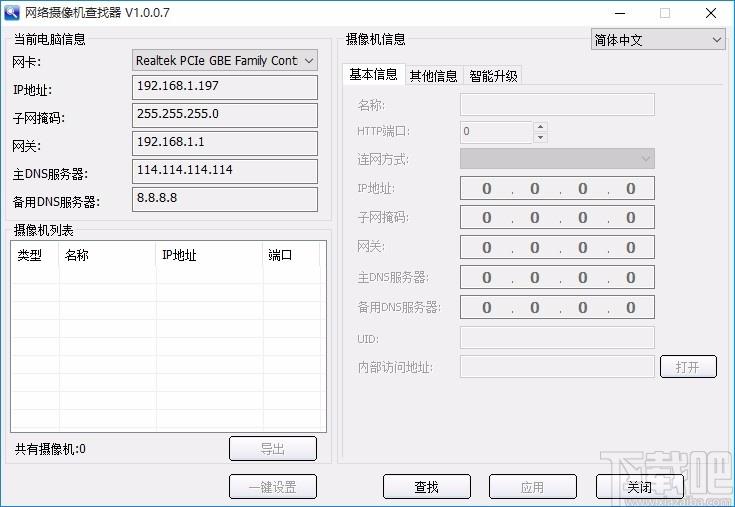Screen dimensions: 735x507
Task: Click the camera 备用DNS服务器 address field
Action: point(557,307)
